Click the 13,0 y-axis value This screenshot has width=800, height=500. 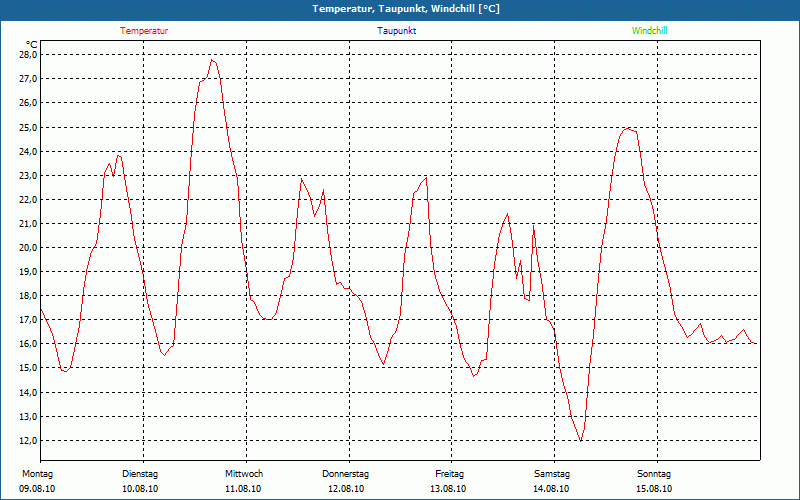[28, 416]
